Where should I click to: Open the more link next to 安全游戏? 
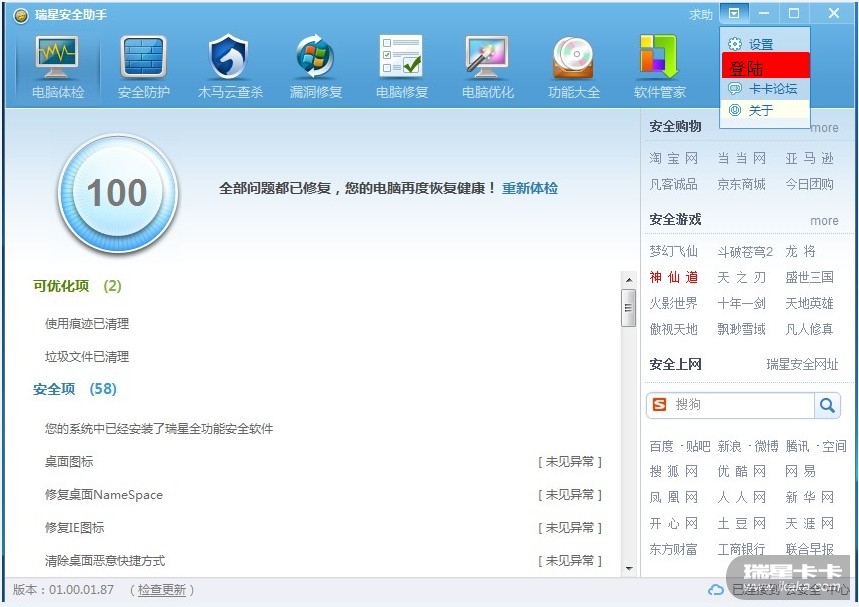tap(824, 220)
